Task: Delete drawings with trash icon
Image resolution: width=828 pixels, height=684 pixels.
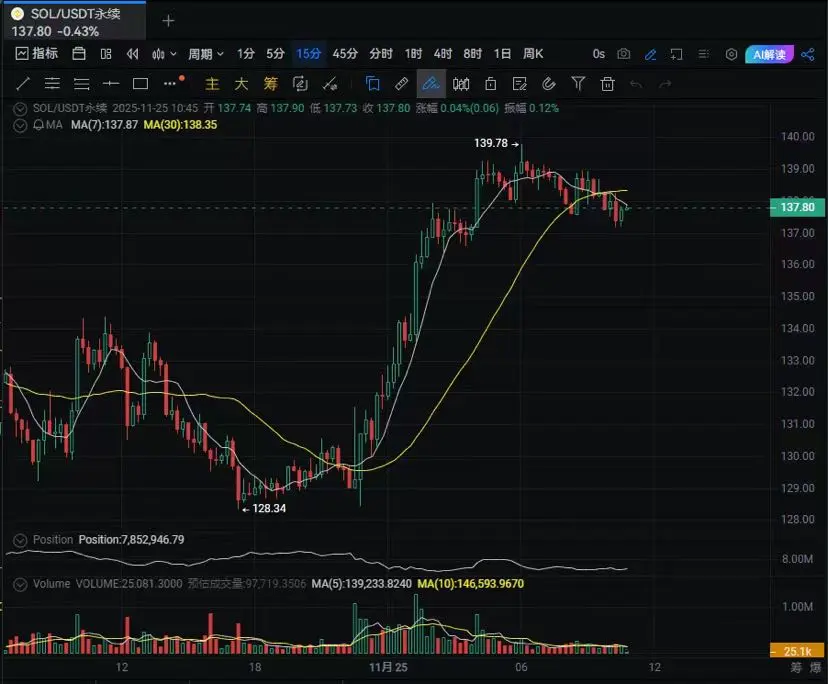Action: click(607, 83)
